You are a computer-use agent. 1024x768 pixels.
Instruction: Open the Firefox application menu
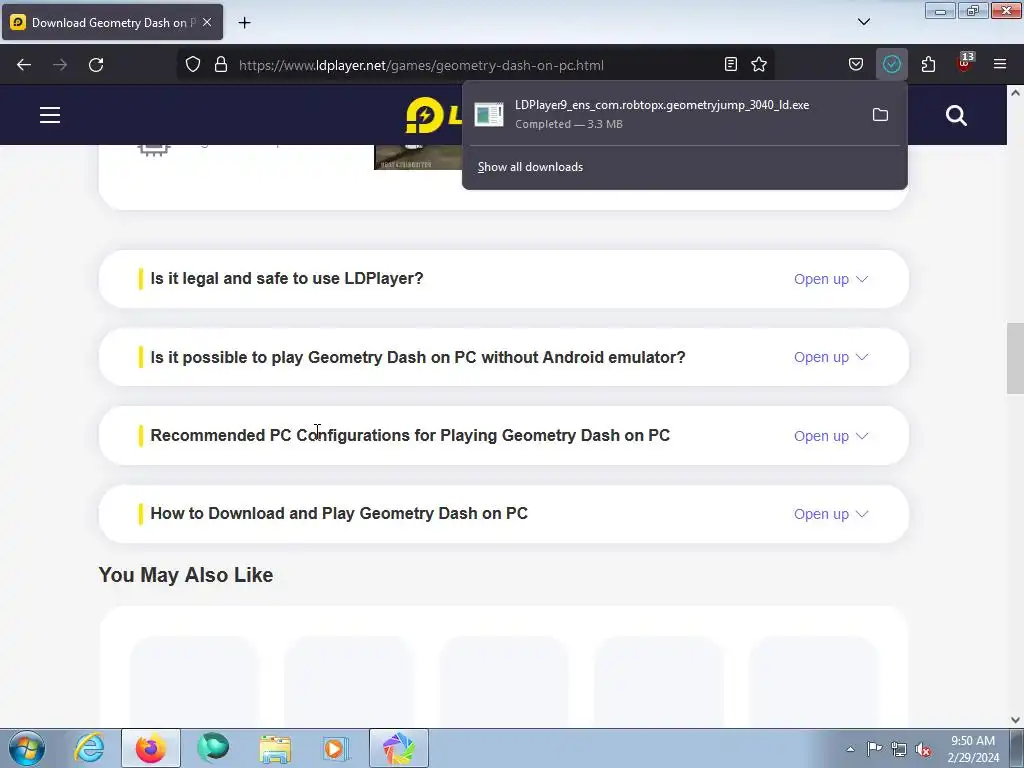point(1000,64)
